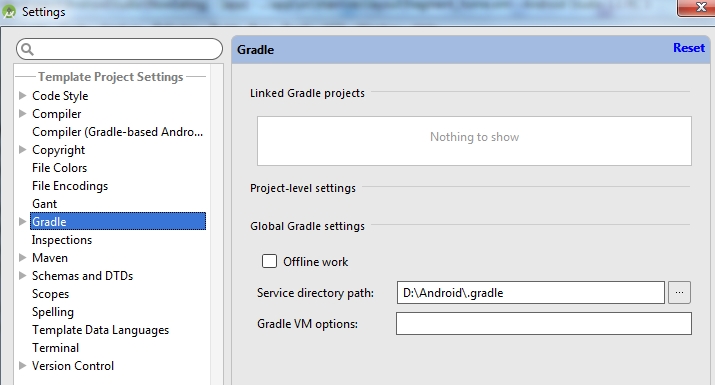The width and height of the screenshot is (715, 385).
Task: Select Code Style in settings tree
Action: click(60, 96)
